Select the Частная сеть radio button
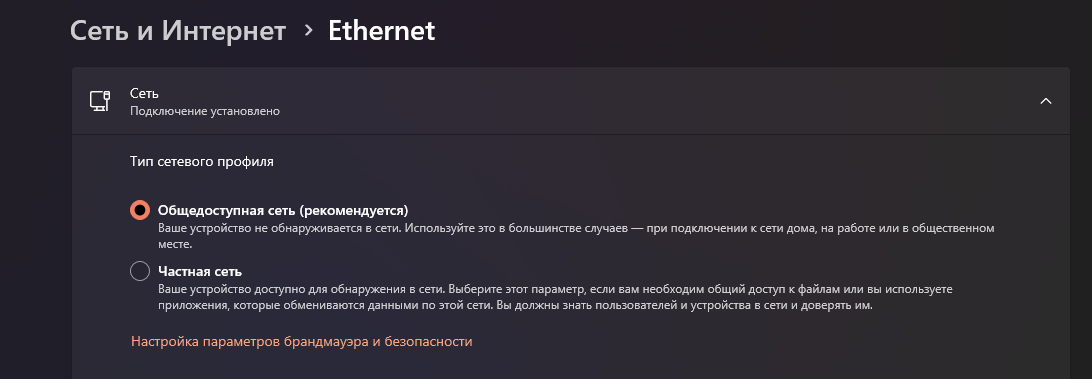This screenshot has width=1092, height=379. point(140,271)
